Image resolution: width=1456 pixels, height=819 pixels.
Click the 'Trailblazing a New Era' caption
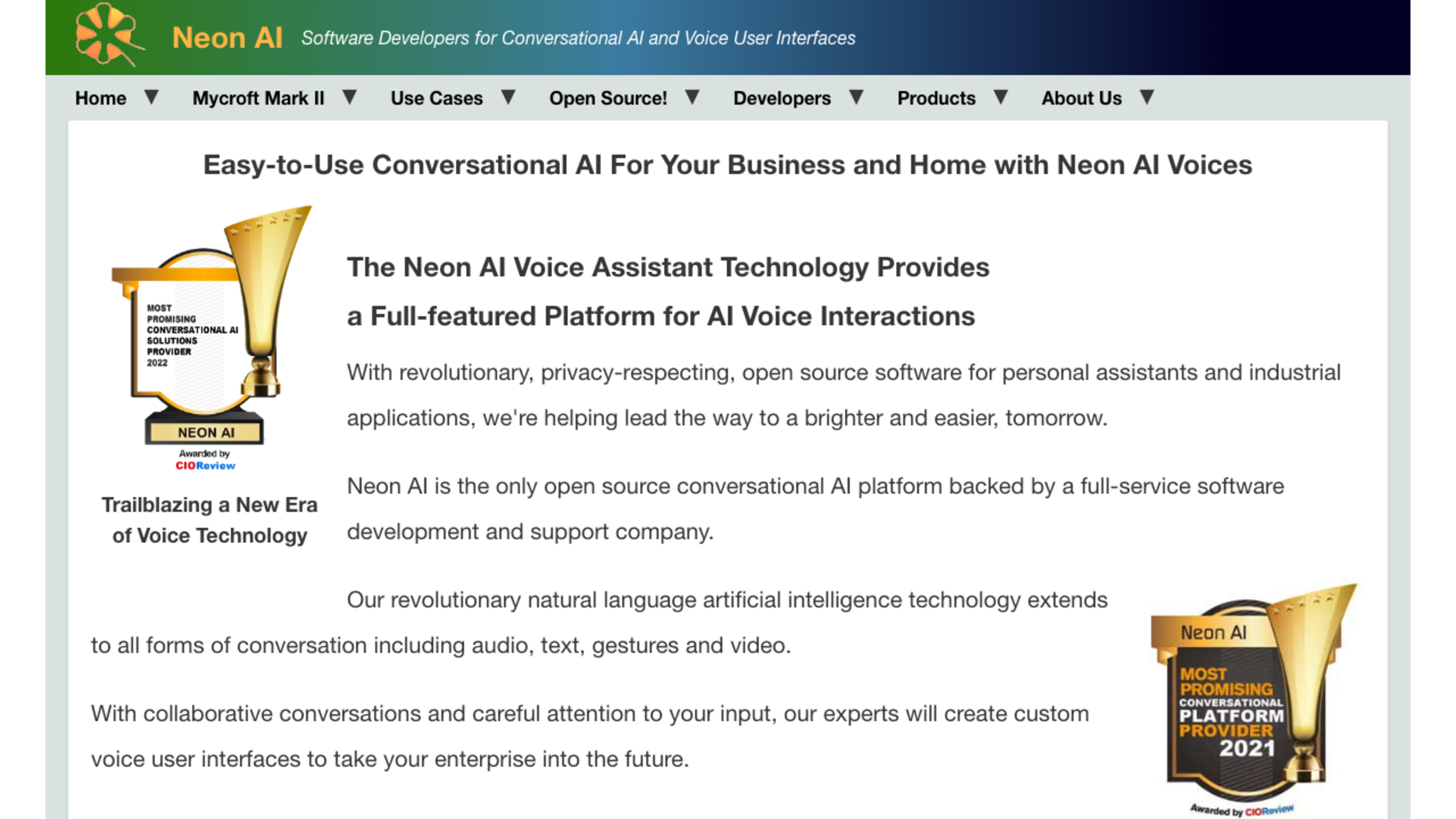tap(209, 520)
